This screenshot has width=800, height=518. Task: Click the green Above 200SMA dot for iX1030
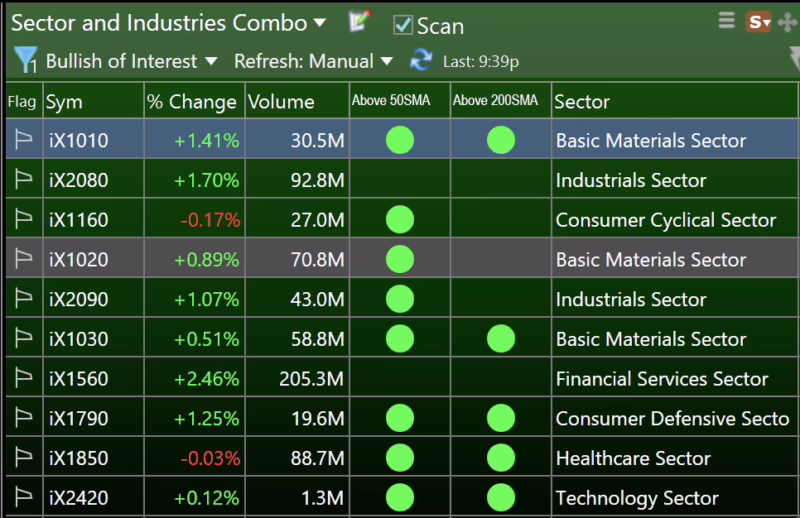pyautogui.click(x=500, y=339)
